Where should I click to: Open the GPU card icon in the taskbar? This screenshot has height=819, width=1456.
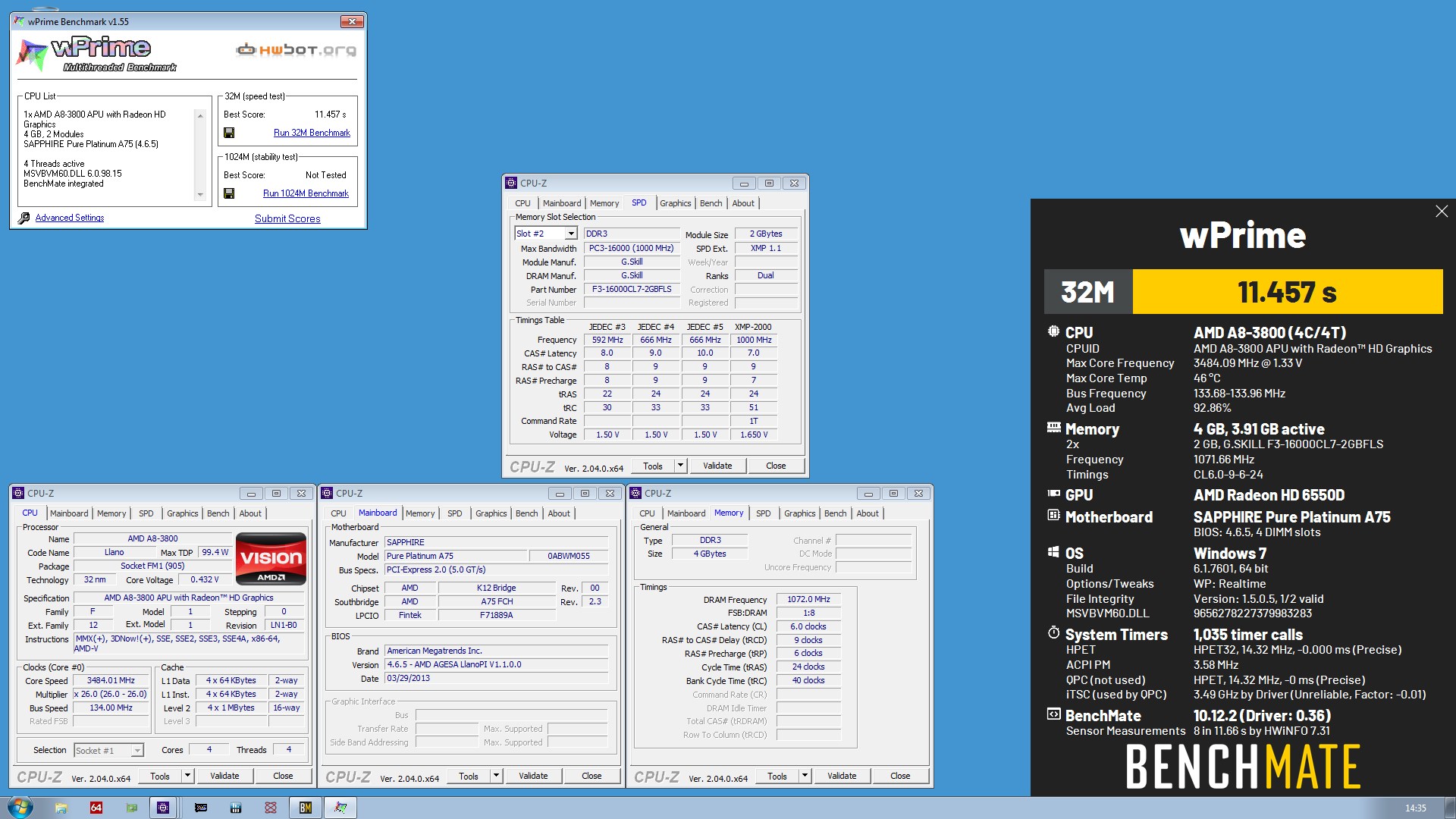(201, 808)
